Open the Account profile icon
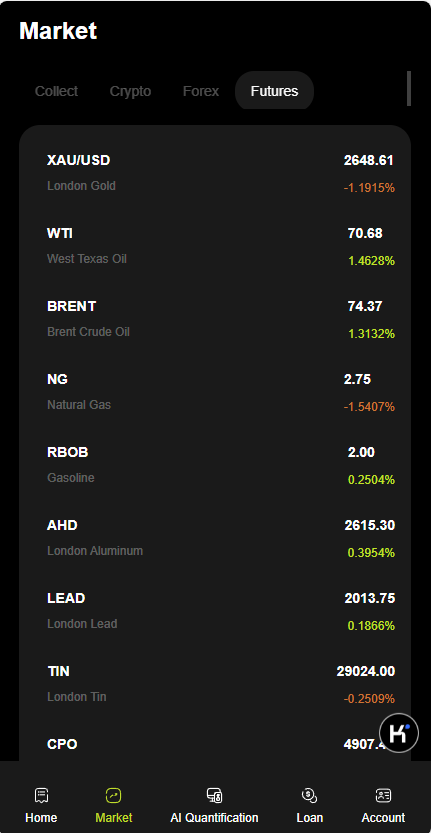Screen dimensions: 431x833 383,795
